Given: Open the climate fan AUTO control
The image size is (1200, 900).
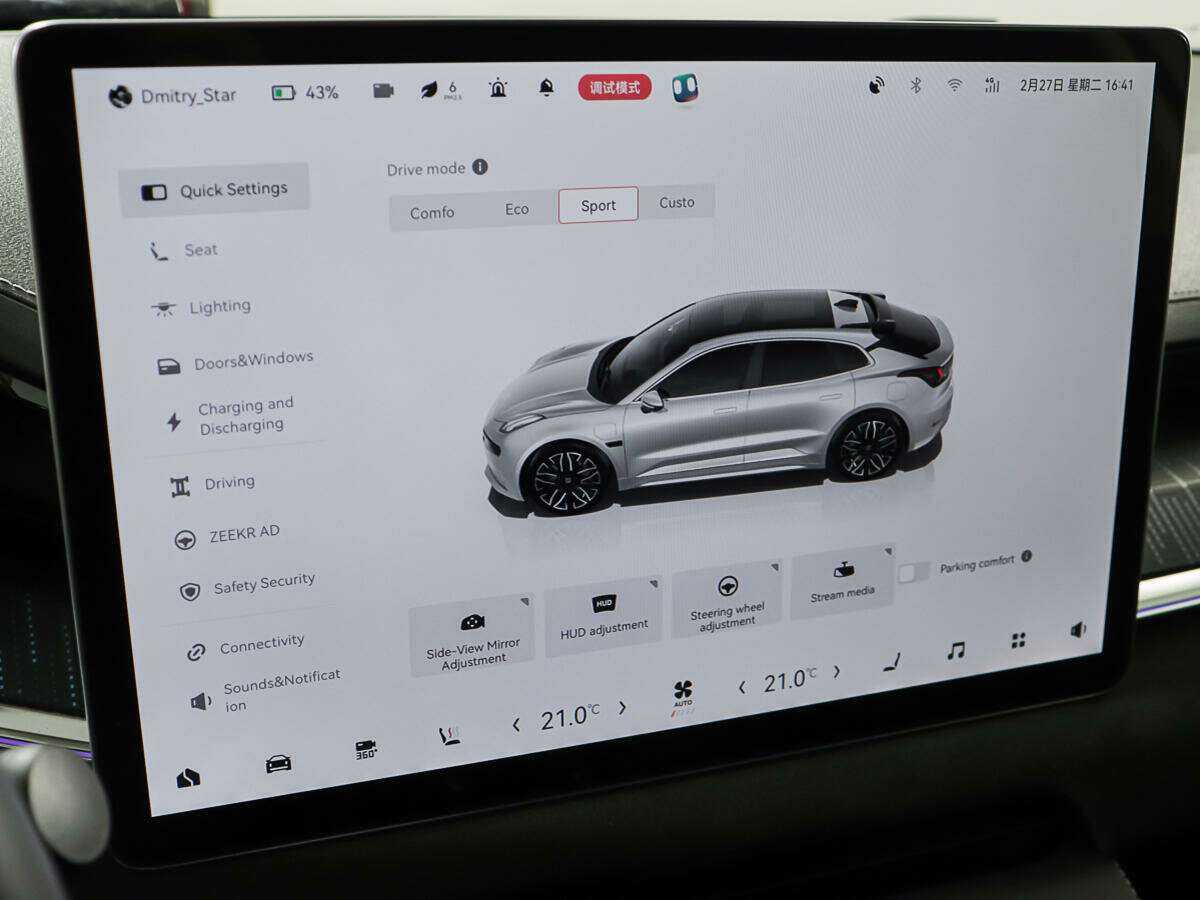Looking at the screenshot, I should [x=683, y=694].
